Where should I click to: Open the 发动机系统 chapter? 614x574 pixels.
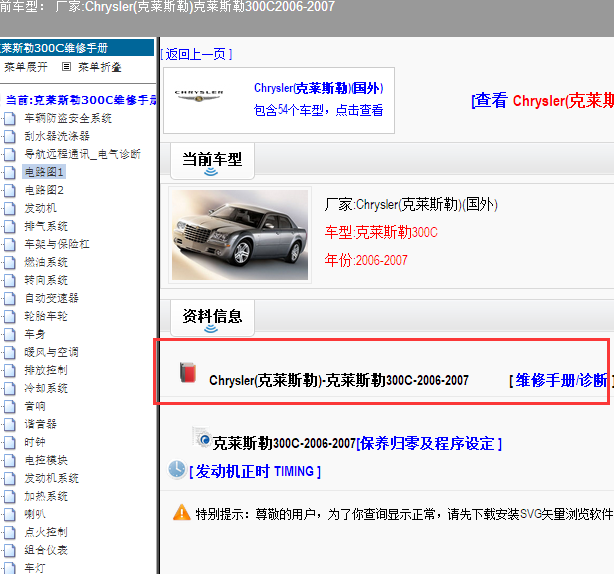(x=51, y=478)
